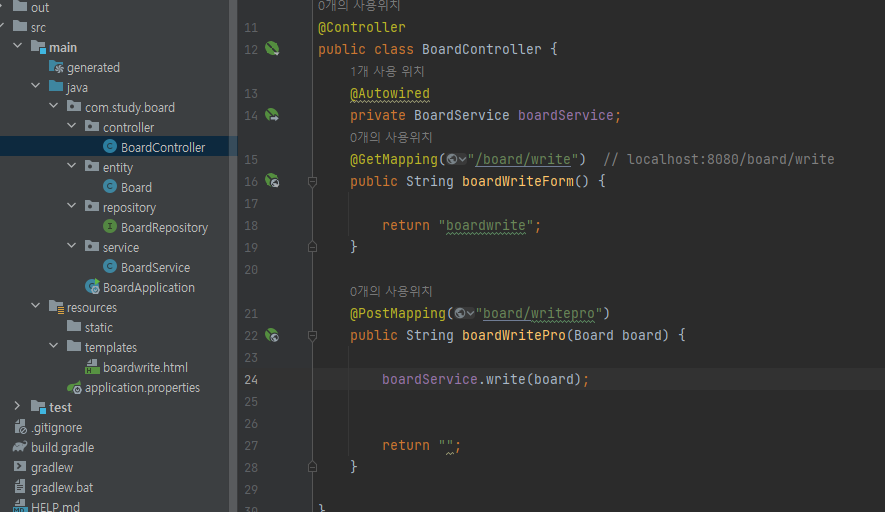Open build.gradle file
This screenshot has width=885, height=512.
(62, 448)
